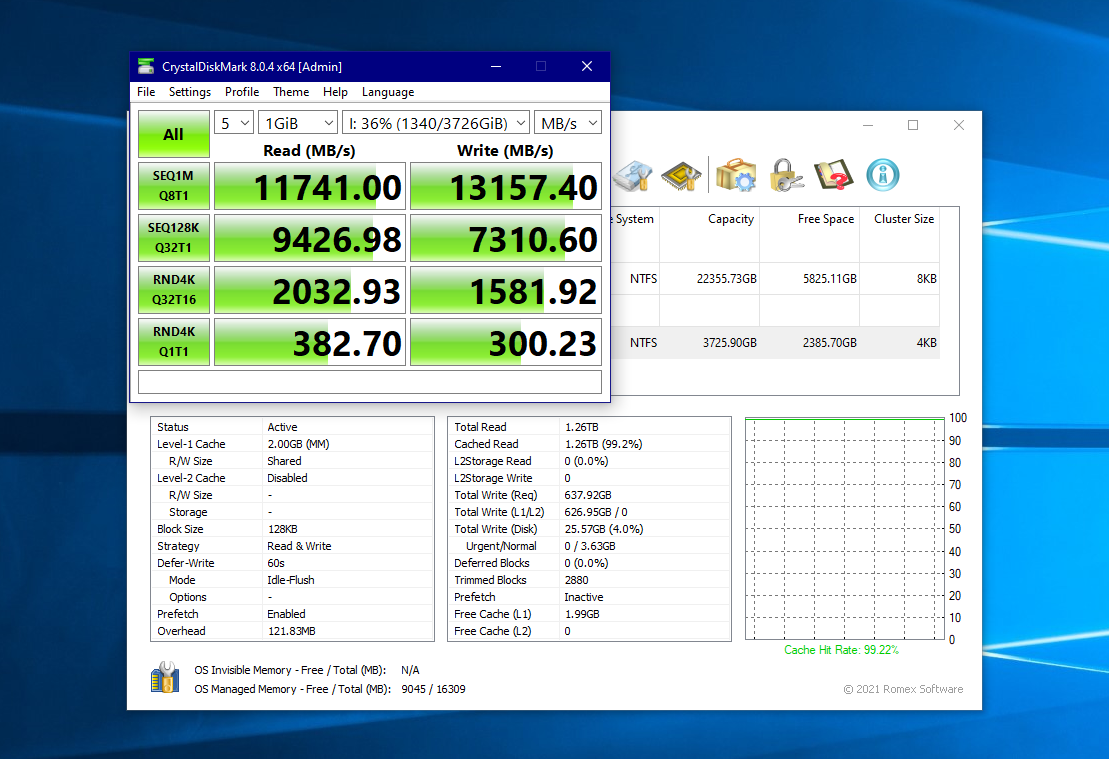This screenshot has height=759, width=1109.
Task: Open the Help menu
Action: (335, 92)
